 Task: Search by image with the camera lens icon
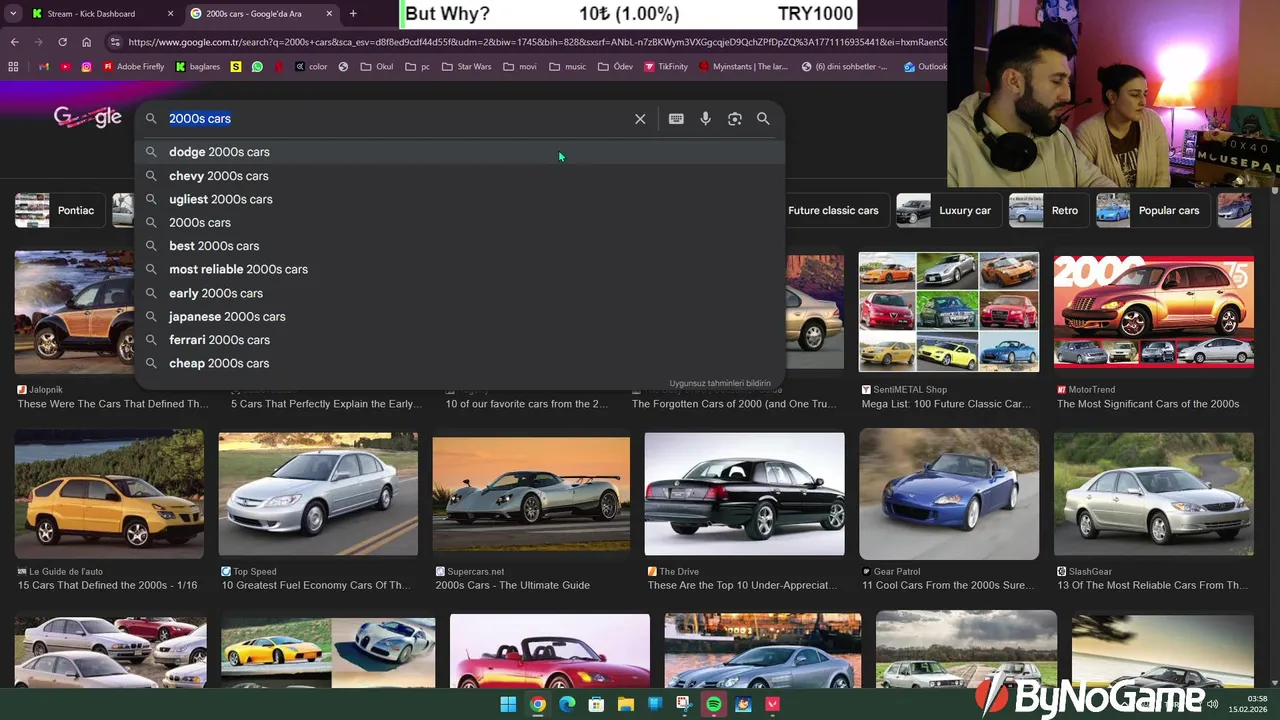[735, 119]
